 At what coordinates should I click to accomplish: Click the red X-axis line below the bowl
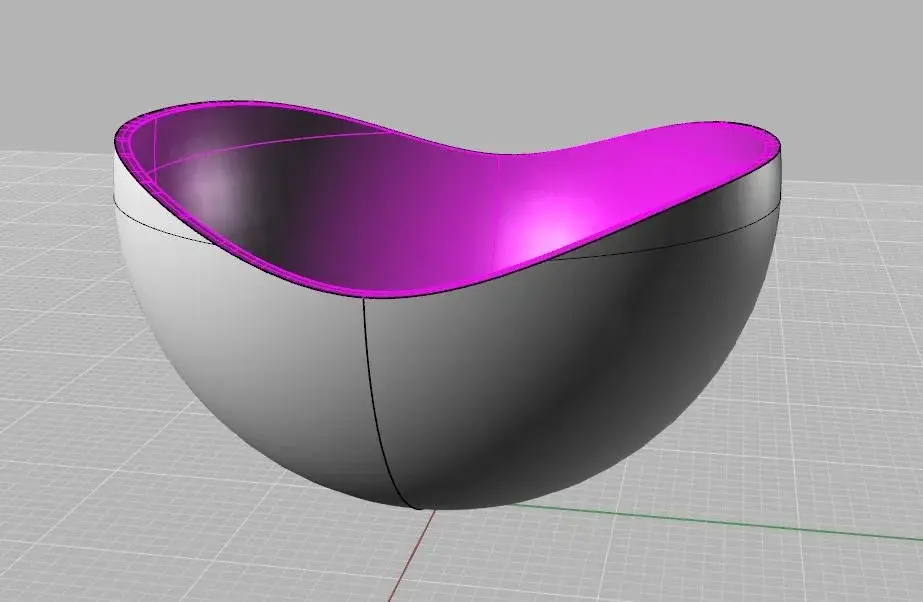410,556
